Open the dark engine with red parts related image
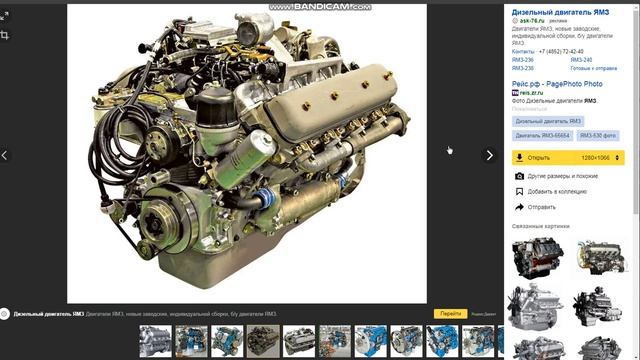Image resolution: width=640 pixels, height=360 pixels. coord(538,258)
